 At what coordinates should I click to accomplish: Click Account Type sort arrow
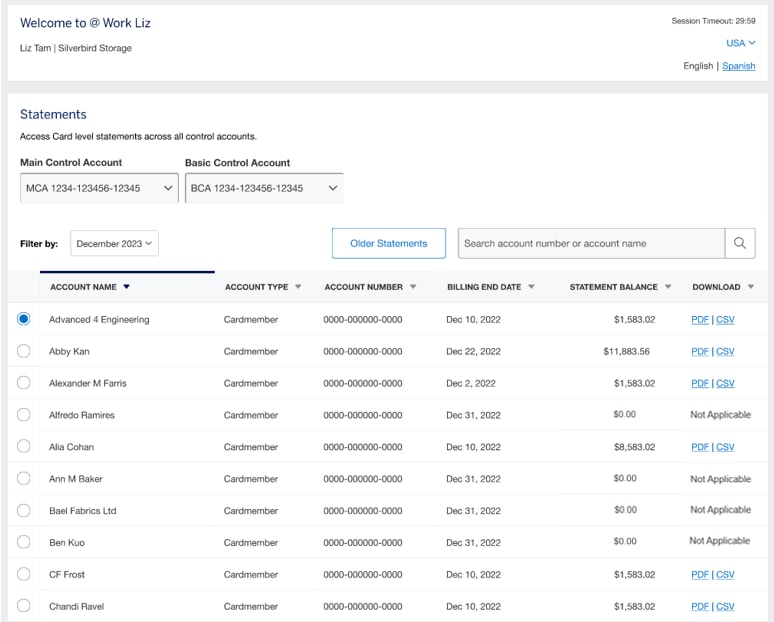298,287
